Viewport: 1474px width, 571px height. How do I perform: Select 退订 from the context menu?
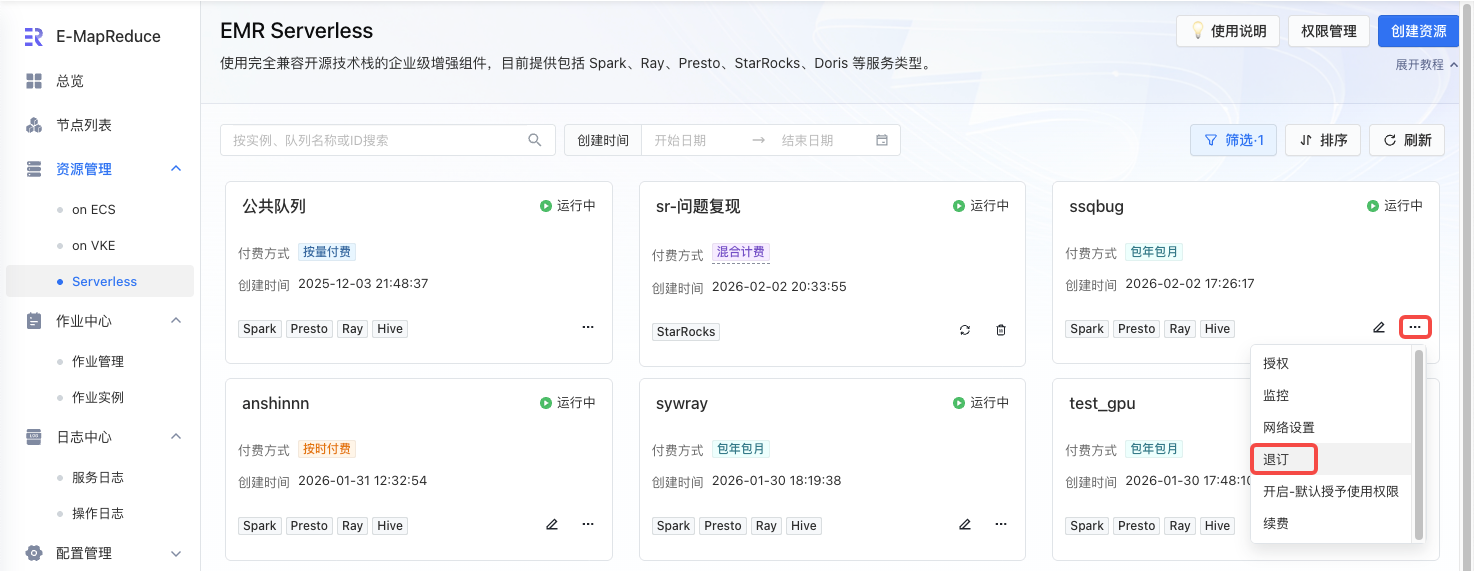tap(1277, 459)
